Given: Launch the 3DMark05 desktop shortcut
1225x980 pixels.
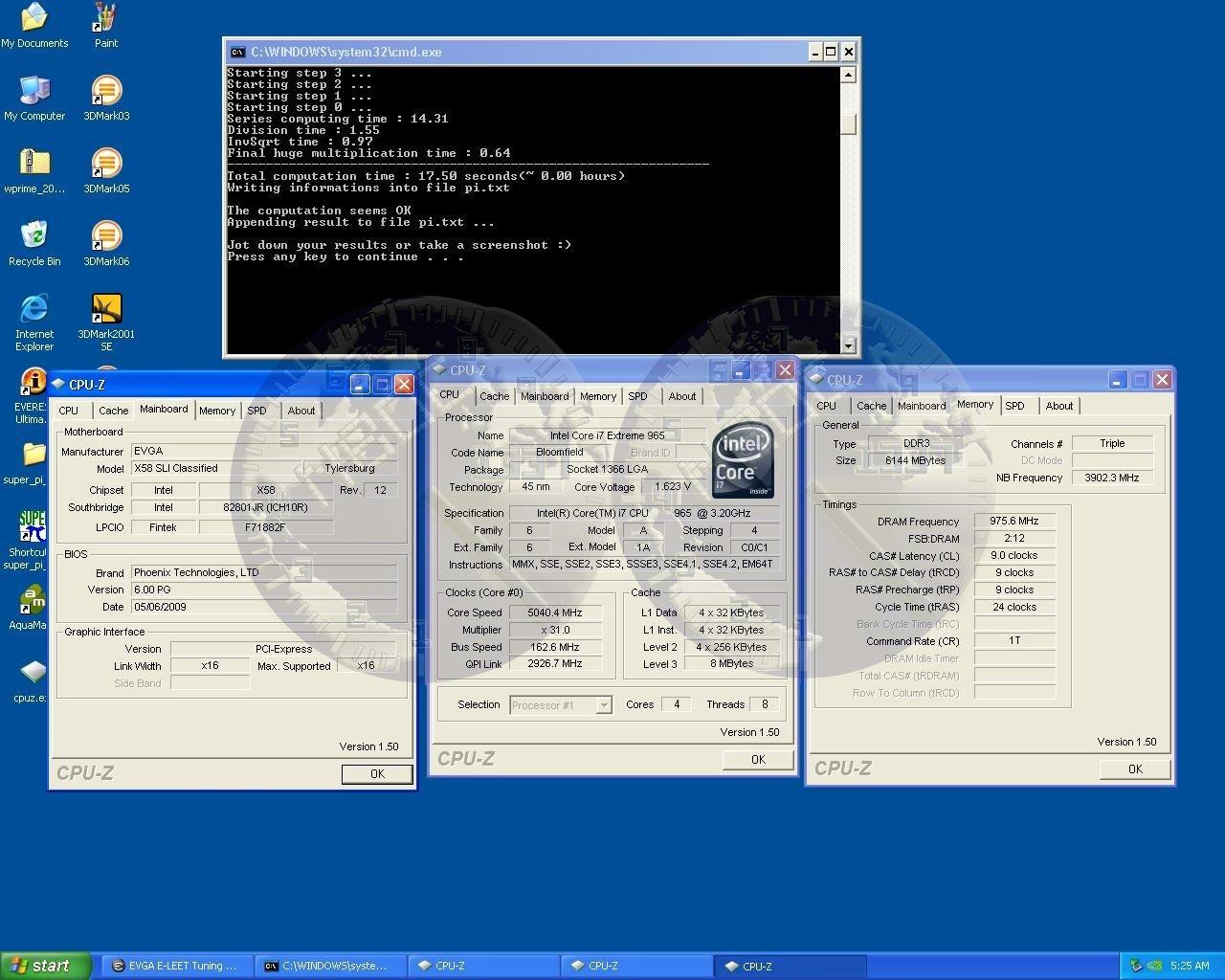Looking at the screenshot, I should tap(106, 171).
